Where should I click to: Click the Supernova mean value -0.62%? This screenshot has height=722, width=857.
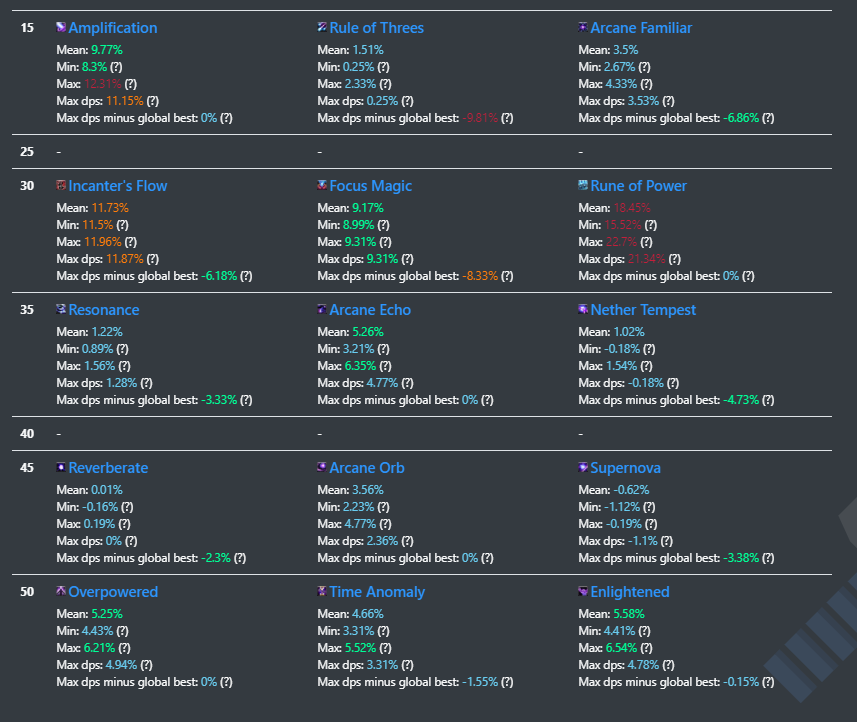pos(631,490)
